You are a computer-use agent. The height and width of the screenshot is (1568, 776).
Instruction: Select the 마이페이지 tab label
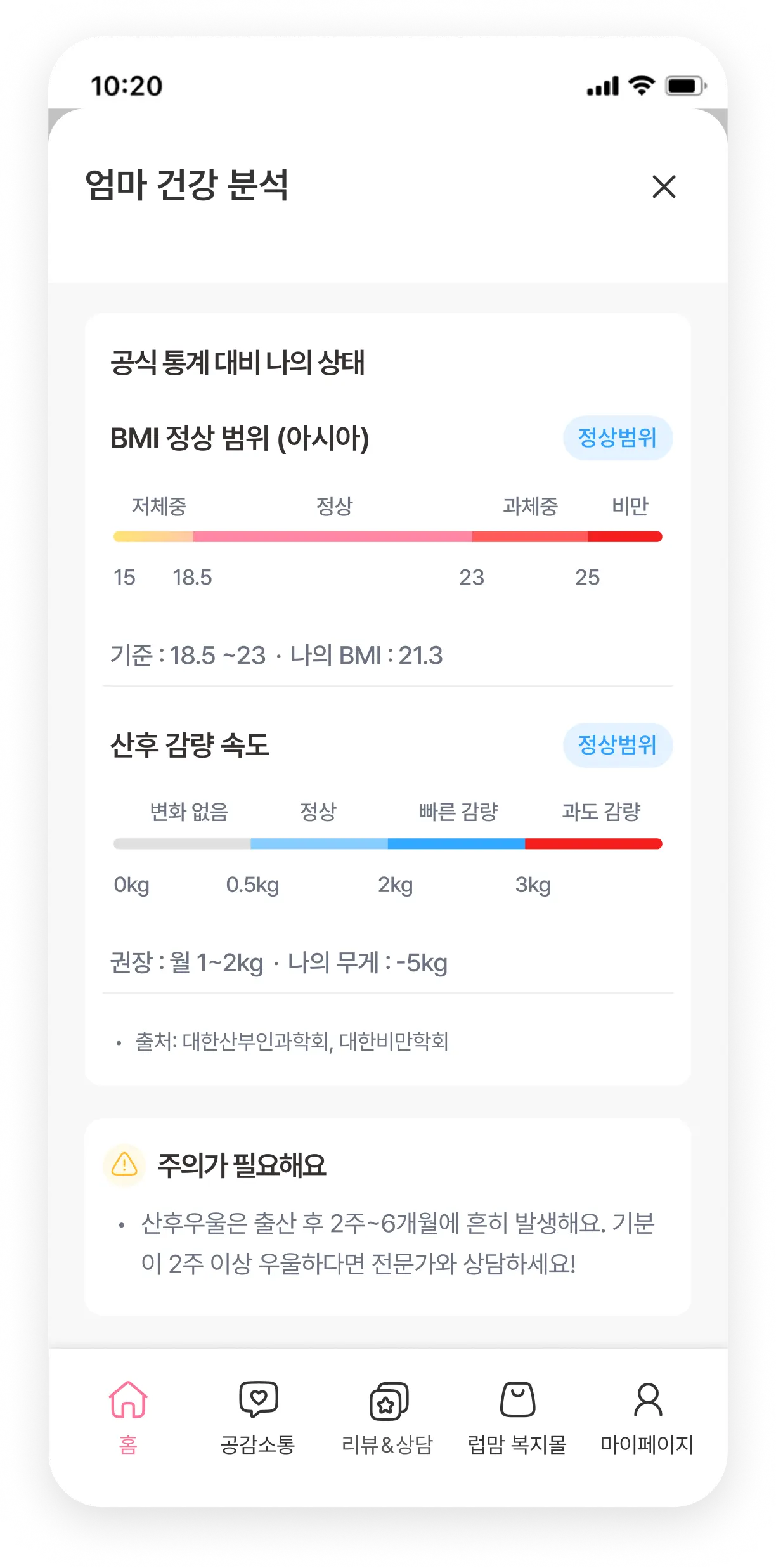(x=647, y=1445)
